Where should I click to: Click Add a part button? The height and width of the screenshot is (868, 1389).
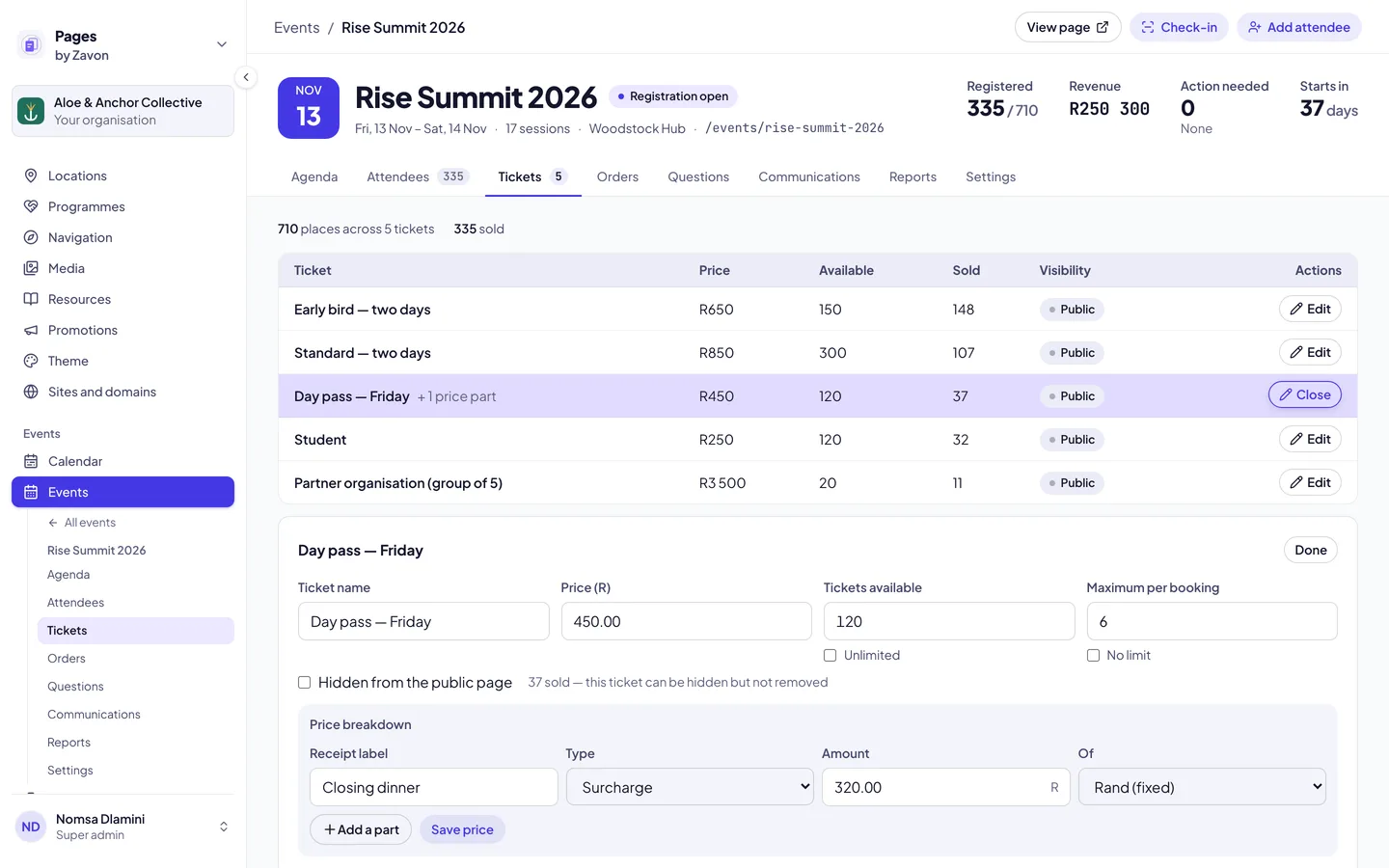(x=361, y=829)
